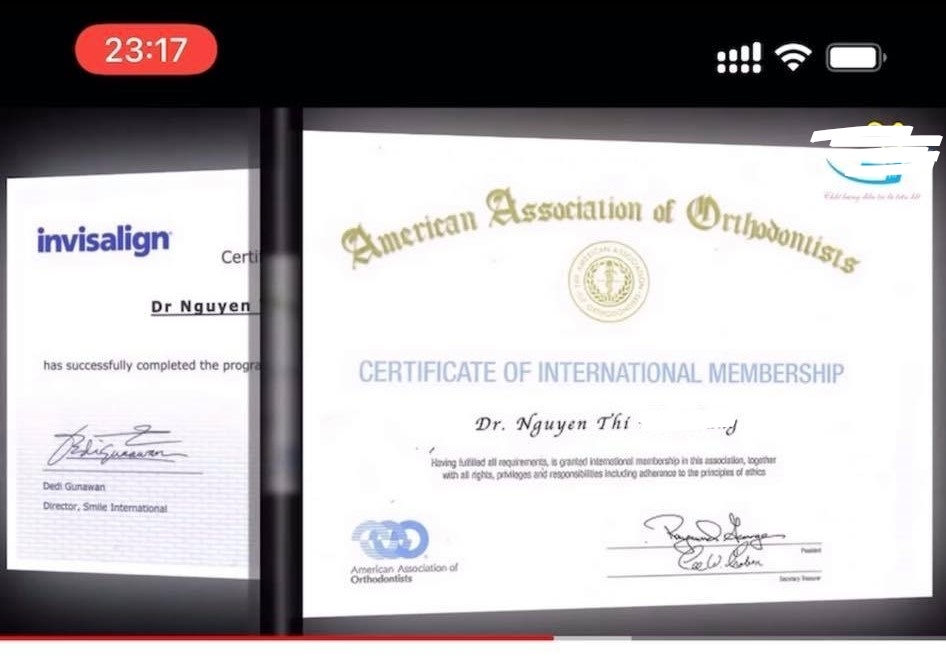Click "Having fulfilled all requirements" paragraph
The height and width of the screenshot is (662, 946).
coord(603,467)
